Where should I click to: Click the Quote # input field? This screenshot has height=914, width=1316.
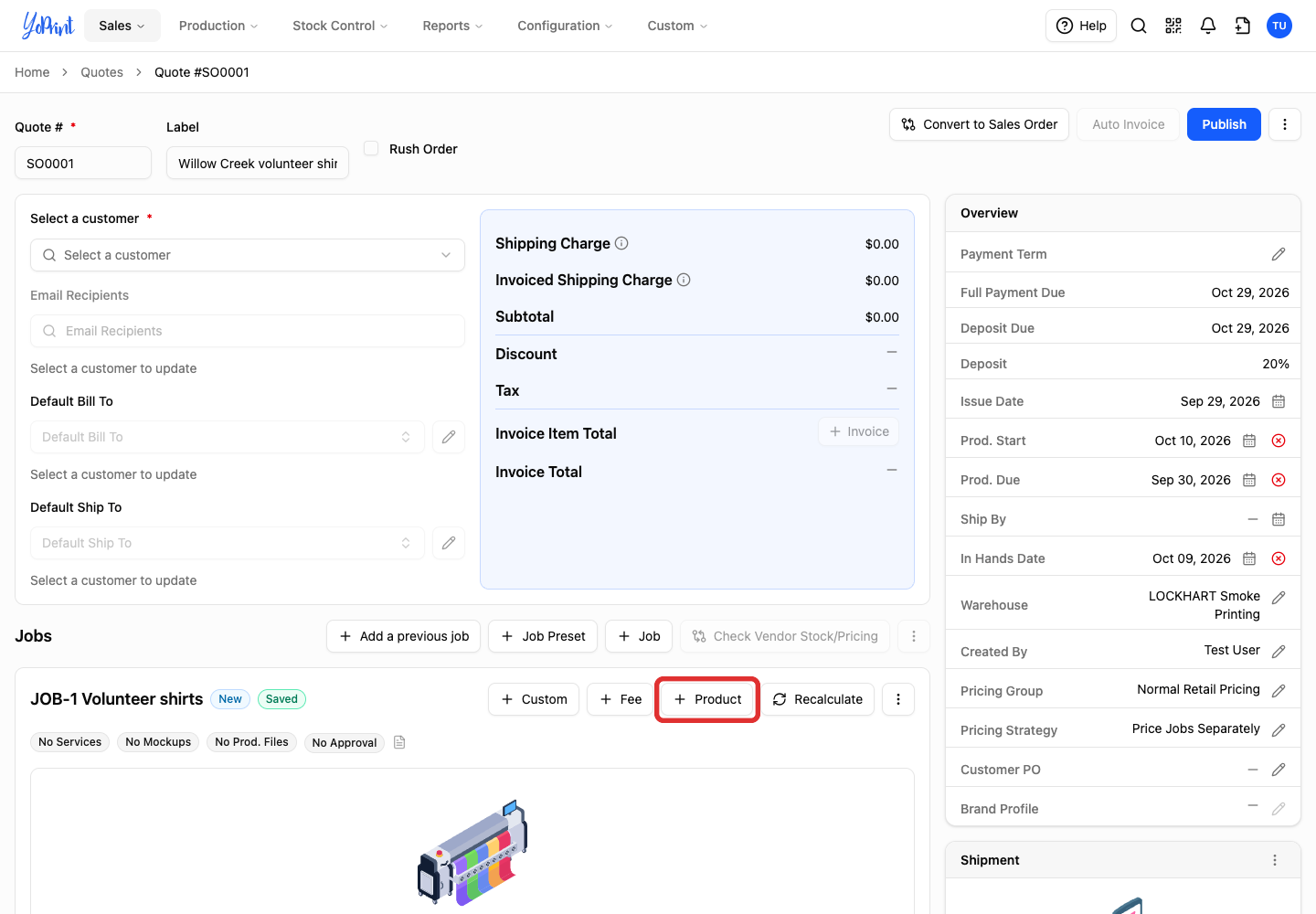(83, 163)
